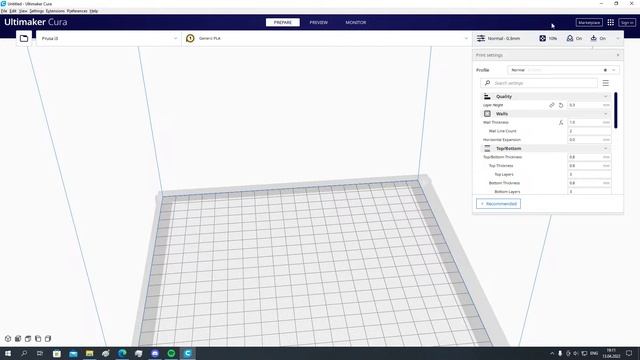Click the Top/Bottom Thickness value field
Viewport: 640px width, 360px height.
[x=589, y=157]
